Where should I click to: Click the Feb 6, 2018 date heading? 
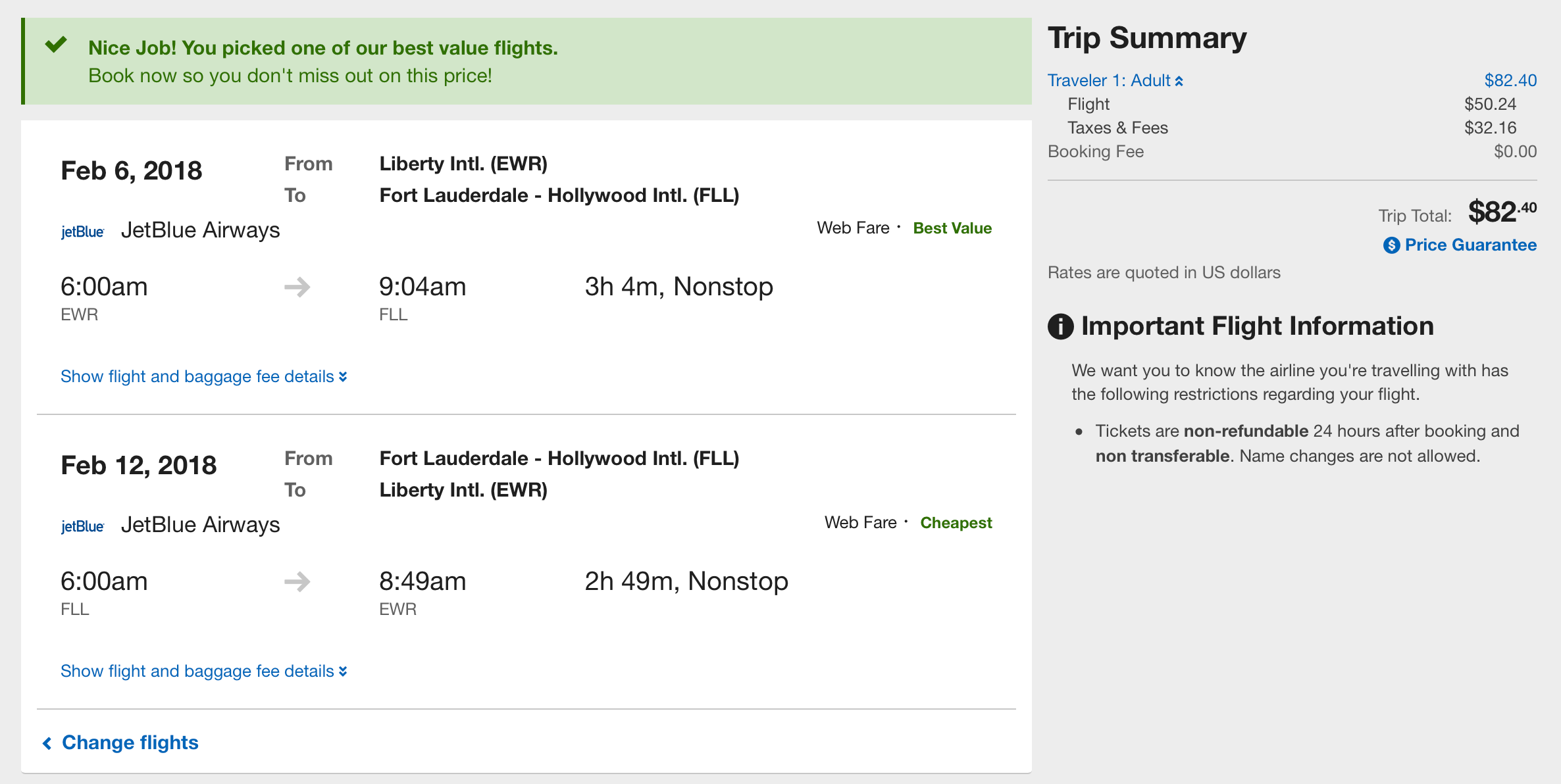click(132, 171)
